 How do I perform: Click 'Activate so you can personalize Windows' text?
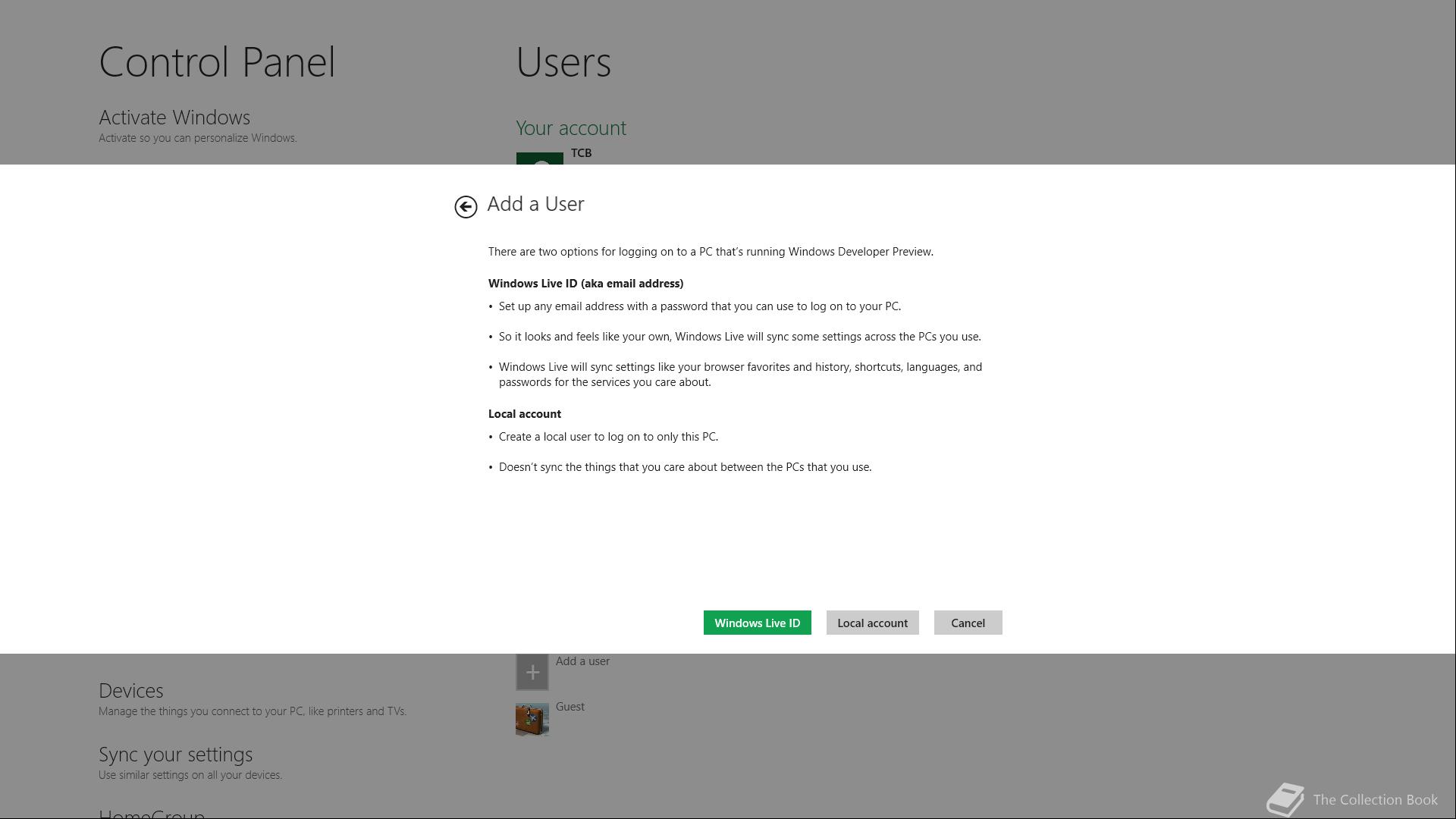[x=197, y=138]
